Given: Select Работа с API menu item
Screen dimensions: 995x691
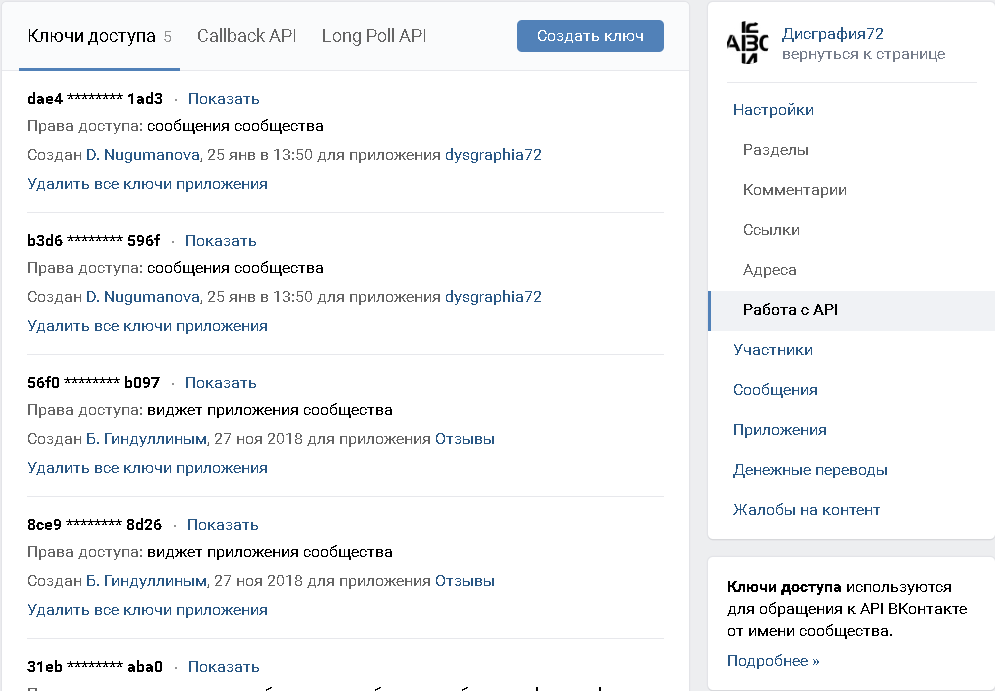Looking at the screenshot, I should (852, 310).
